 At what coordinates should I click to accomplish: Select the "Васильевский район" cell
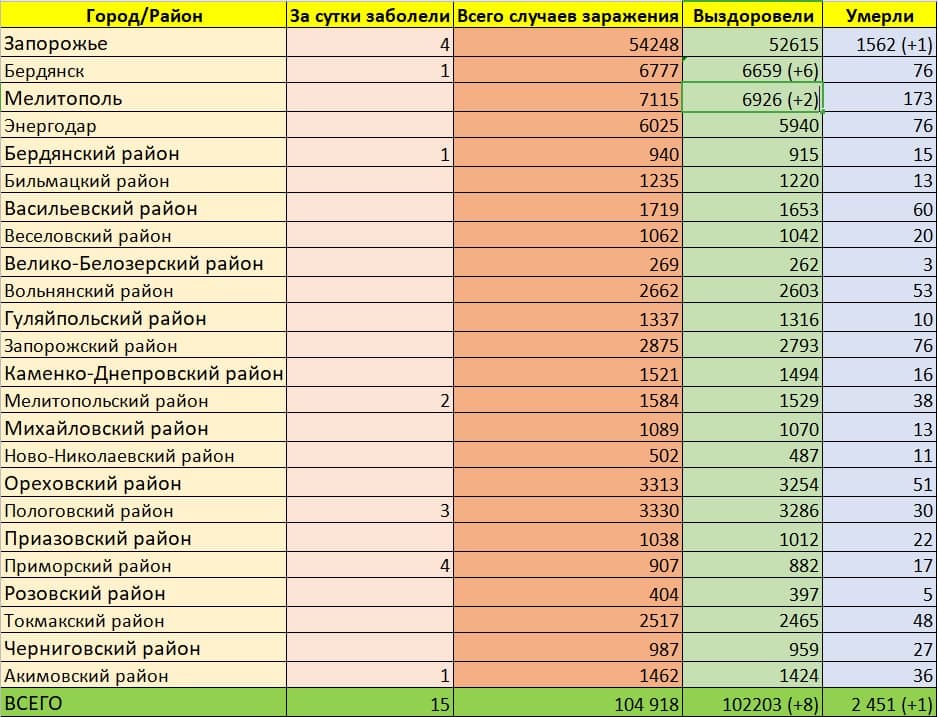click(142, 209)
